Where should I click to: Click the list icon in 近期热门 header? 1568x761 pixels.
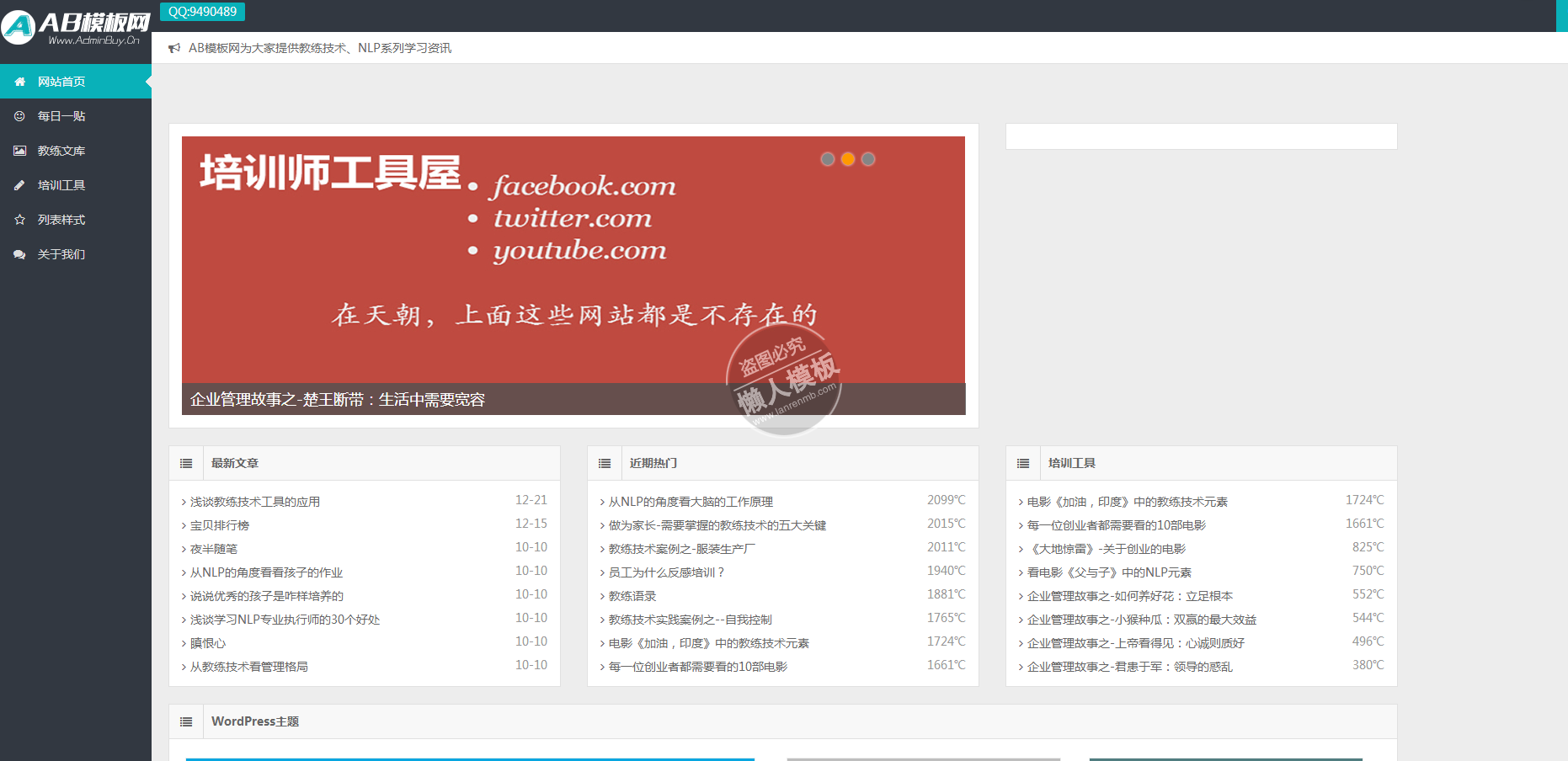click(x=605, y=463)
